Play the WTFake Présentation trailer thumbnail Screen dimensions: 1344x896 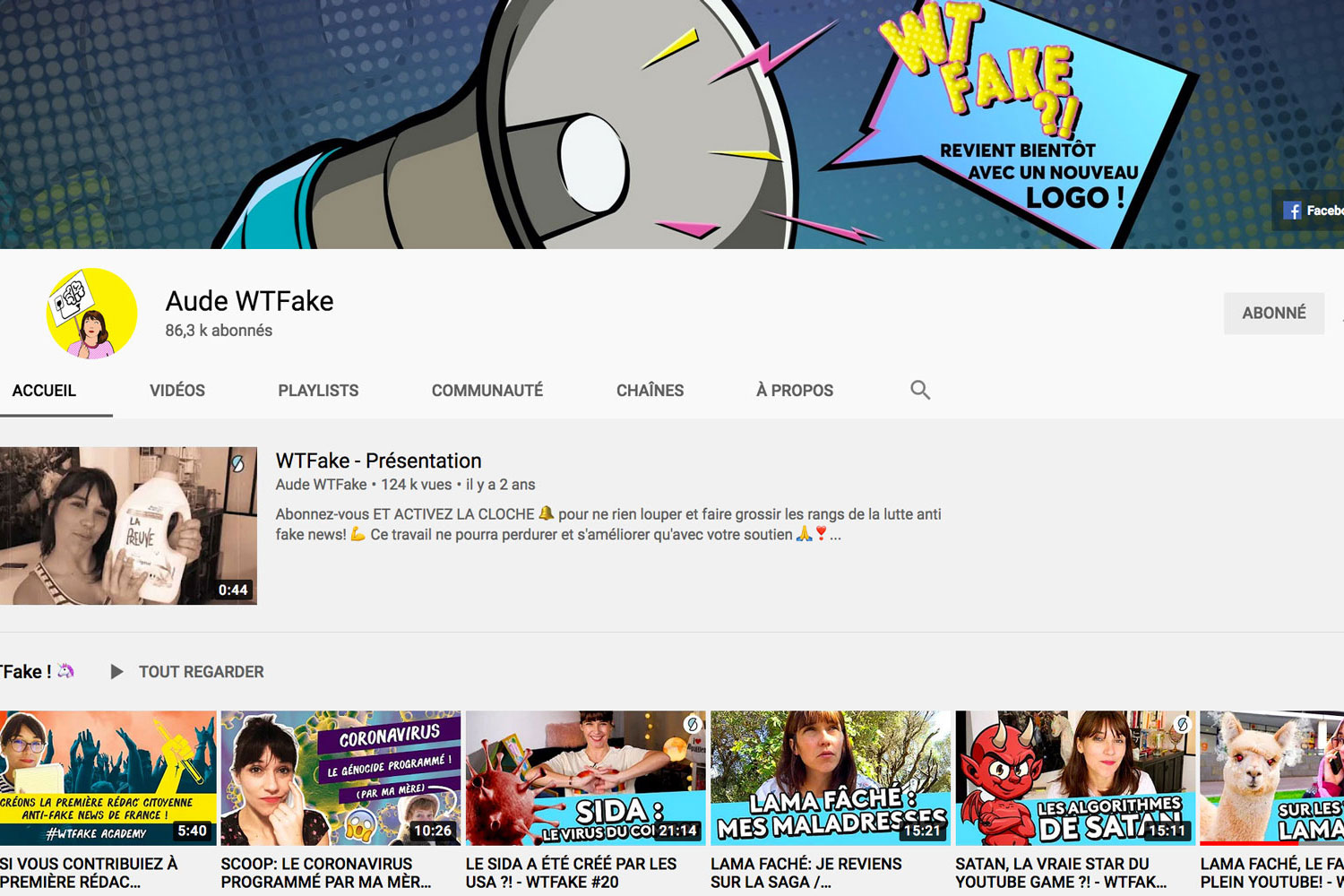point(128,526)
